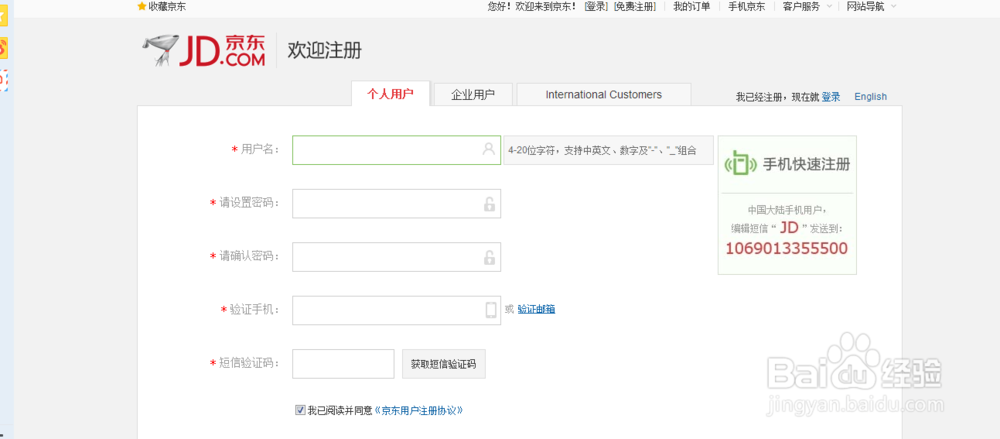Focus the 短信验证码 input field
1000x439 pixels.
pyautogui.click(x=343, y=364)
